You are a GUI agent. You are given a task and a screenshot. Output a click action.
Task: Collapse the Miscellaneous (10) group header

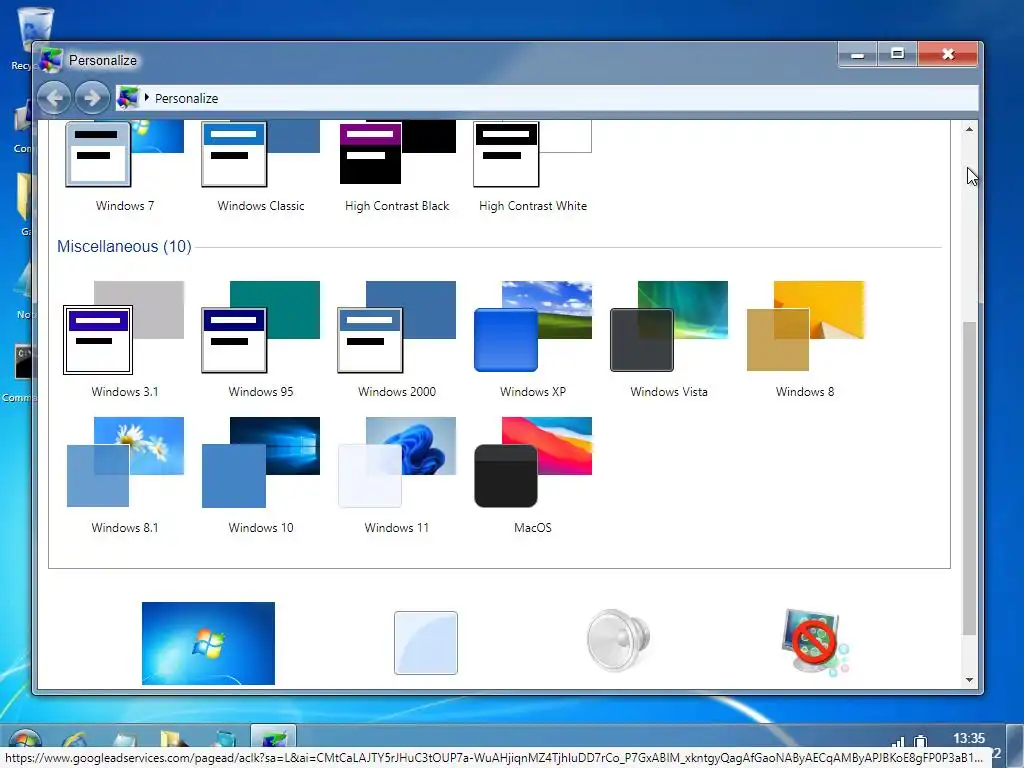tap(124, 246)
